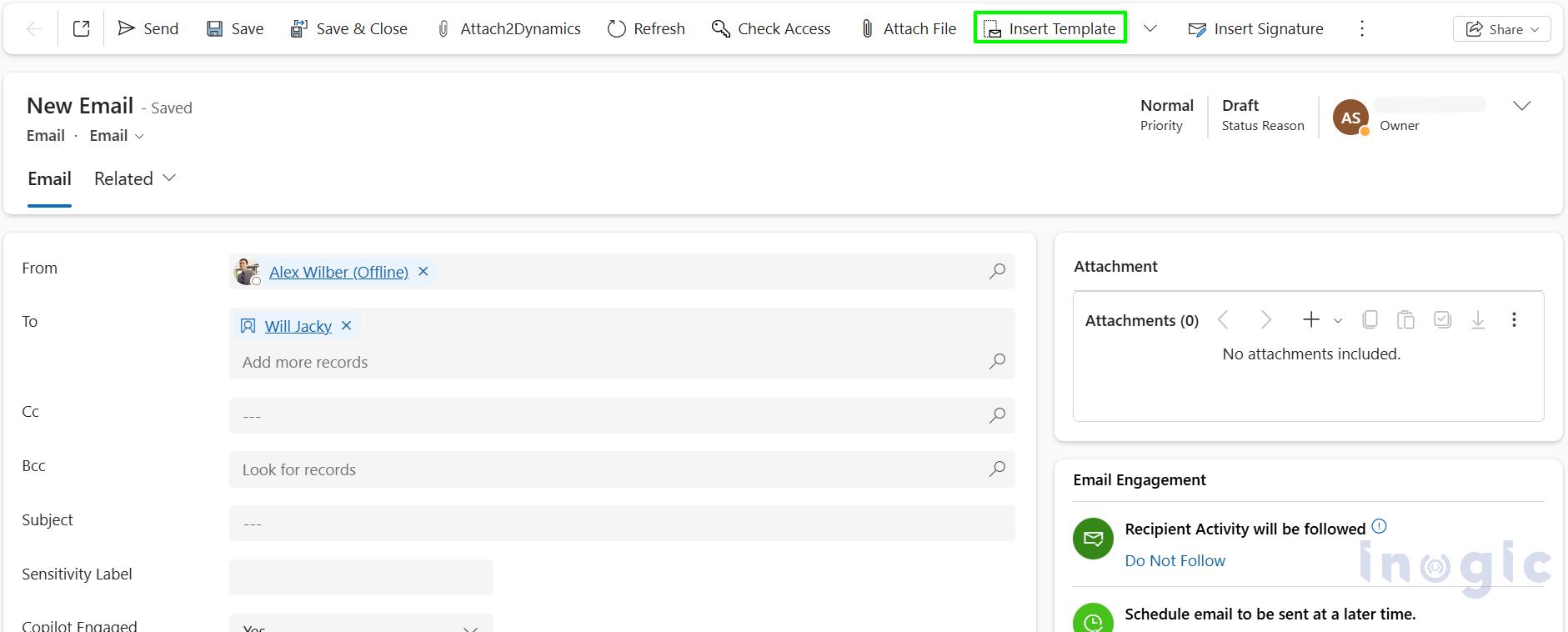1568x632 pixels.
Task: Remove Alex Wilber from the From field
Action: [x=423, y=272]
